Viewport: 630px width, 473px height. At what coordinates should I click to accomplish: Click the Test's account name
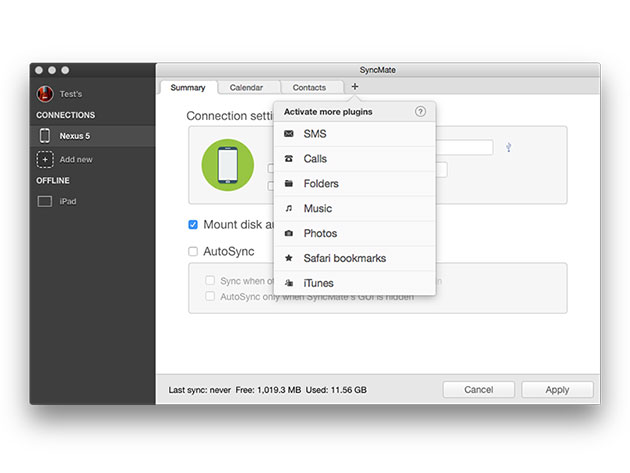pos(71,94)
